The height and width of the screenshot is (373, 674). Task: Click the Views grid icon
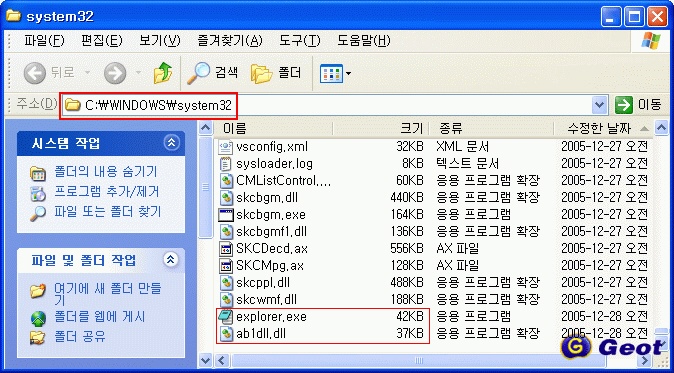[331, 73]
